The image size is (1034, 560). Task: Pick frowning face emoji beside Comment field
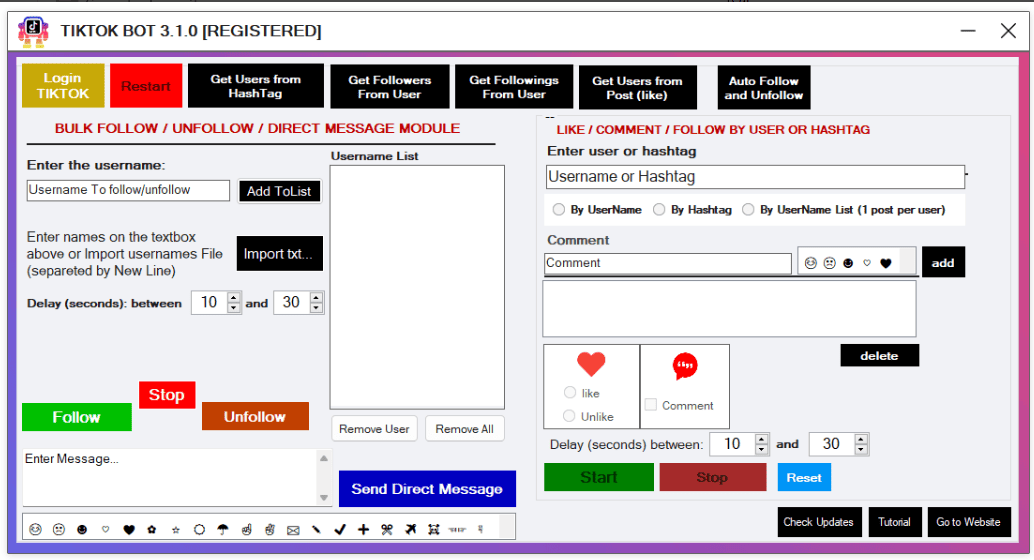coord(830,263)
